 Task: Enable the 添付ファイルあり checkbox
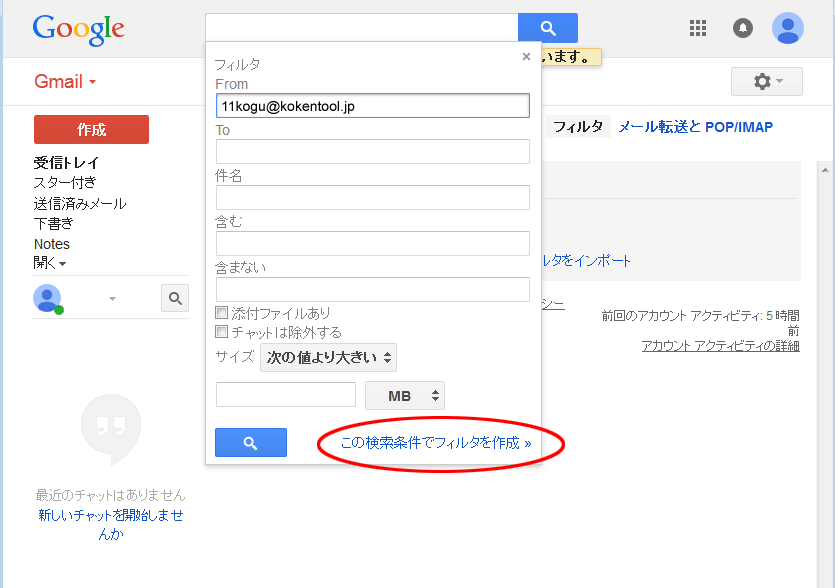click(x=222, y=314)
